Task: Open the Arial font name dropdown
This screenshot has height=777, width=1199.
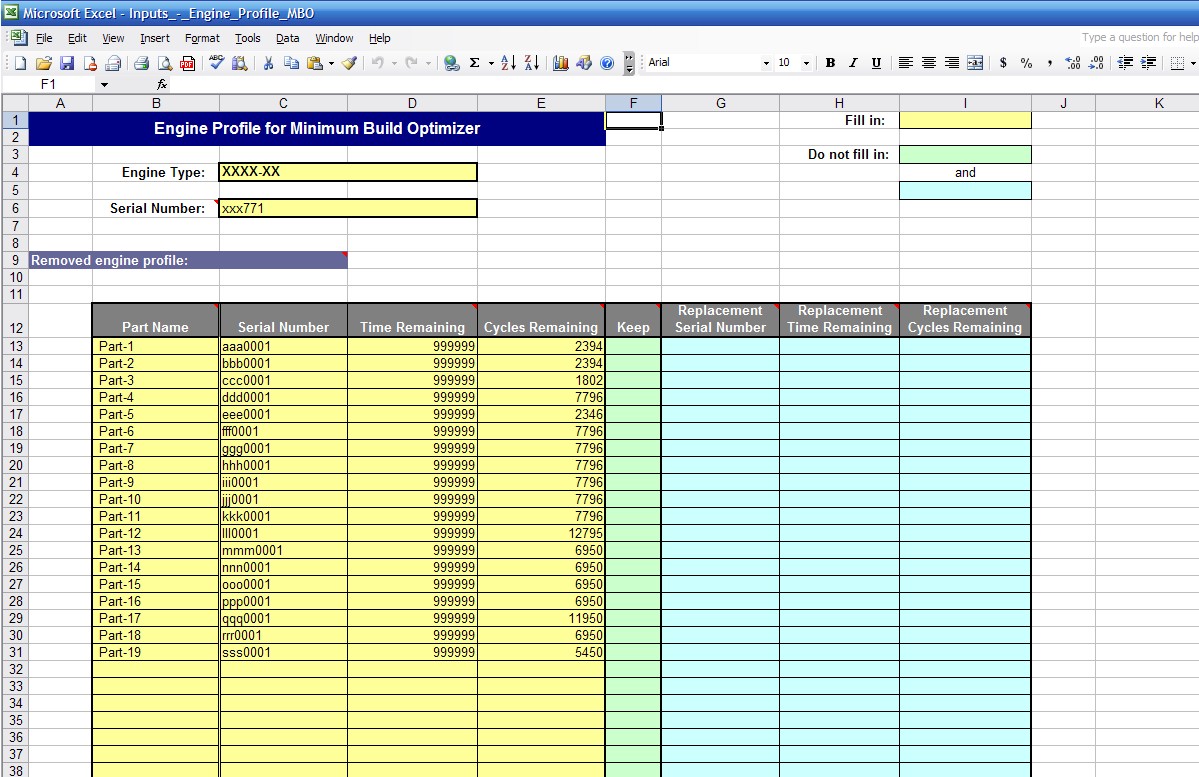Action: click(x=766, y=63)
